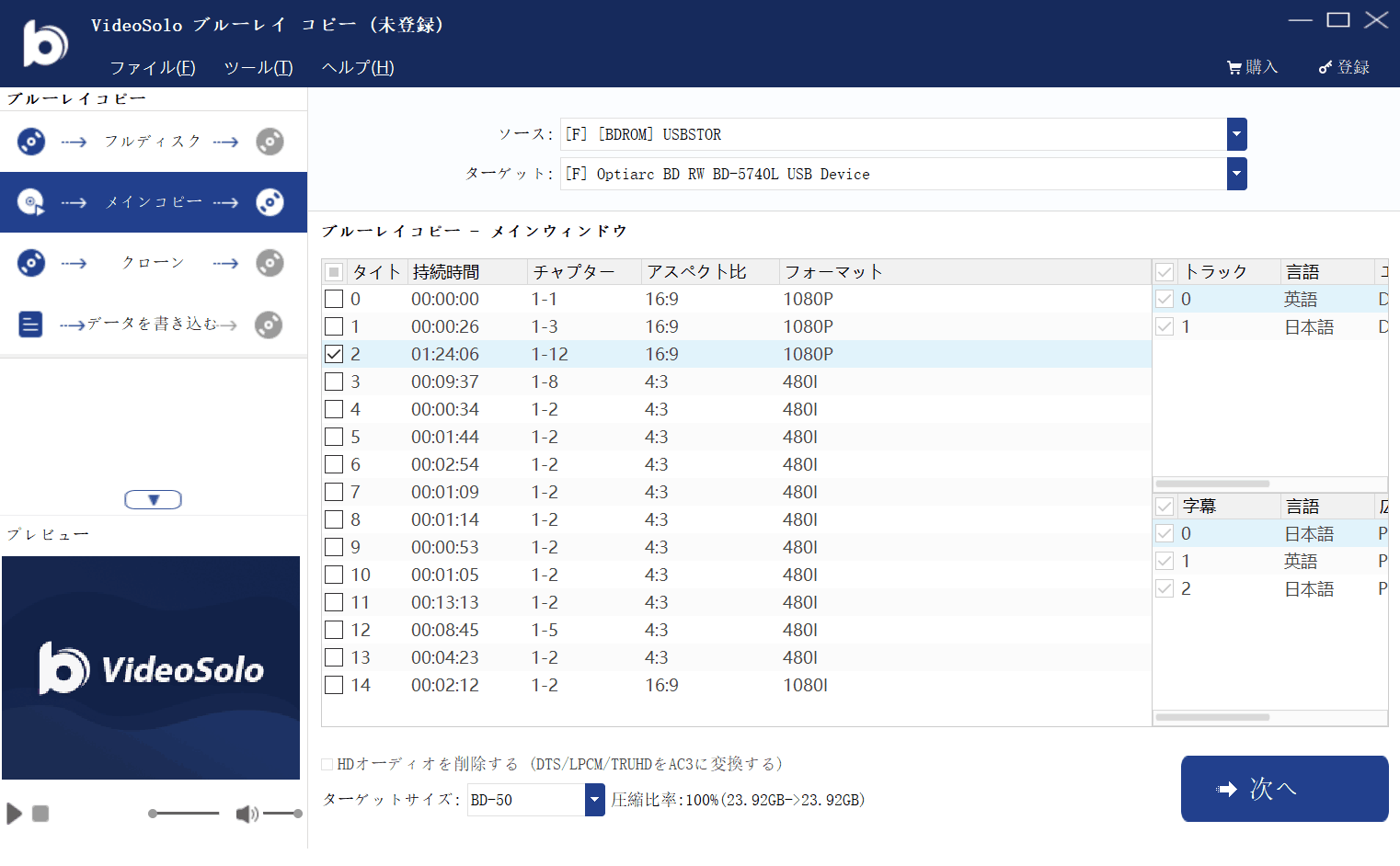Toggle subtitle 2 日本語 checkbox
The width and height of the screenshot is (1400, 866).
tap(1165, 588)
